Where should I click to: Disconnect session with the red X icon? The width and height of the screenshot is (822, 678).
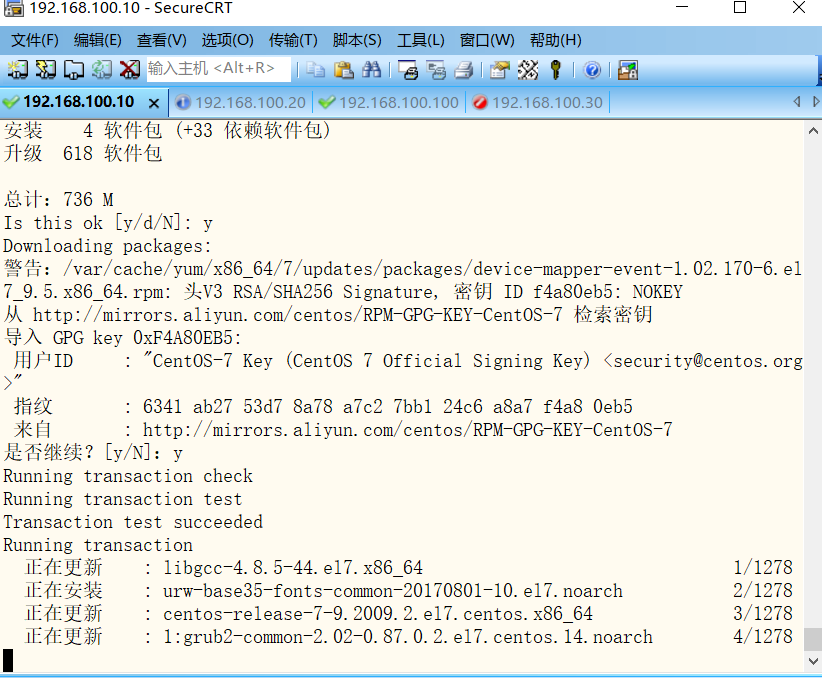(x=127, y=70)
